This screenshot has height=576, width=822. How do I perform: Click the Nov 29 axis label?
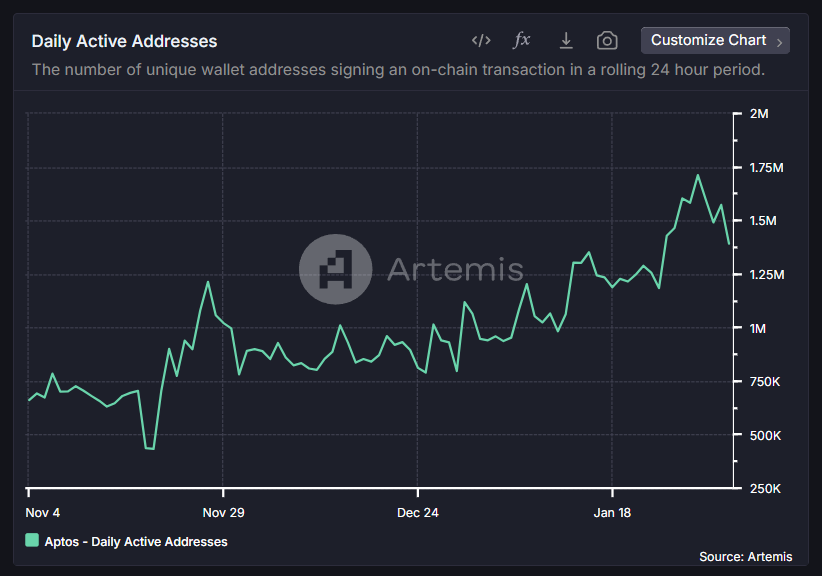tap(223, 513)
